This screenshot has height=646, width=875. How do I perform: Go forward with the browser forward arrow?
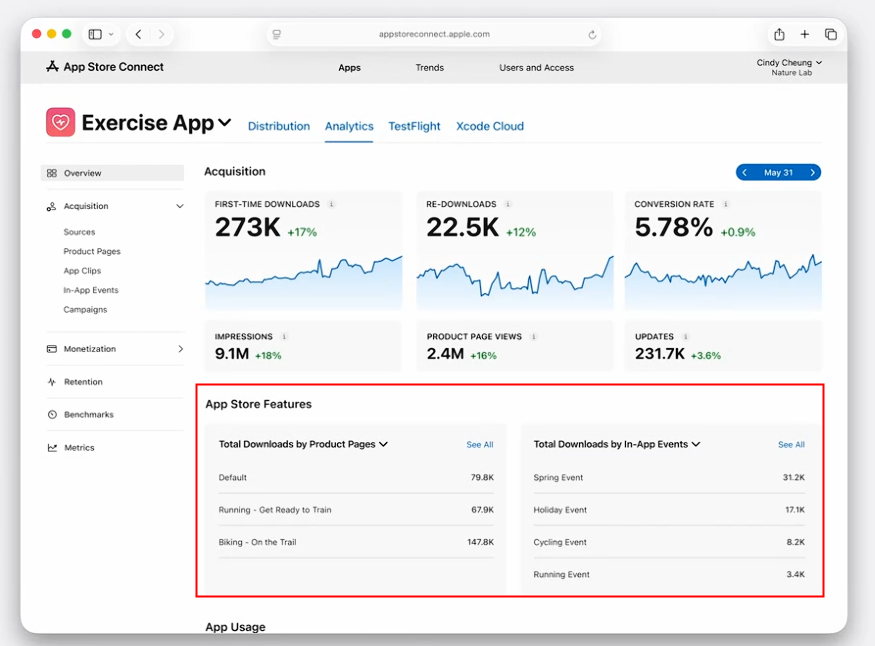(x=161, y=34)
